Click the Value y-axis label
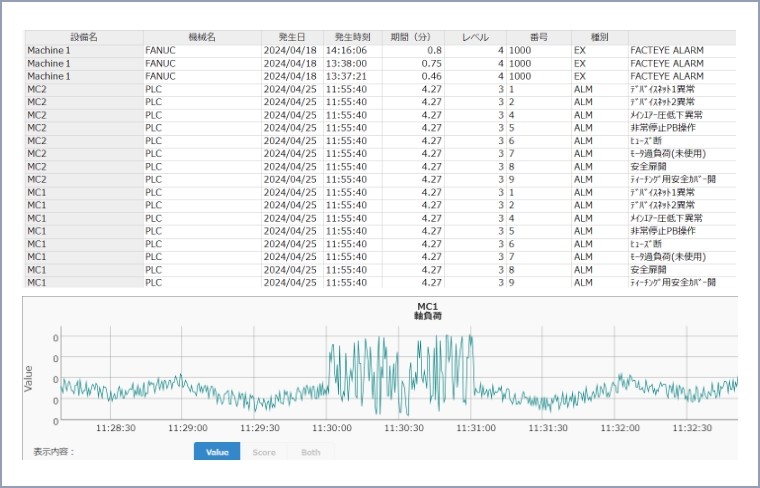 click(x=29, y=376)
